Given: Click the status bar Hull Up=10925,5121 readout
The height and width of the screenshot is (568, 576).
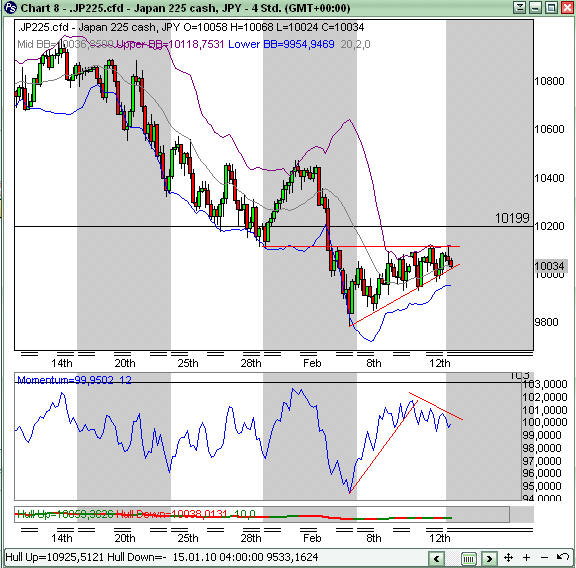Looking at the screenshot, I should (x=54, y=557).
